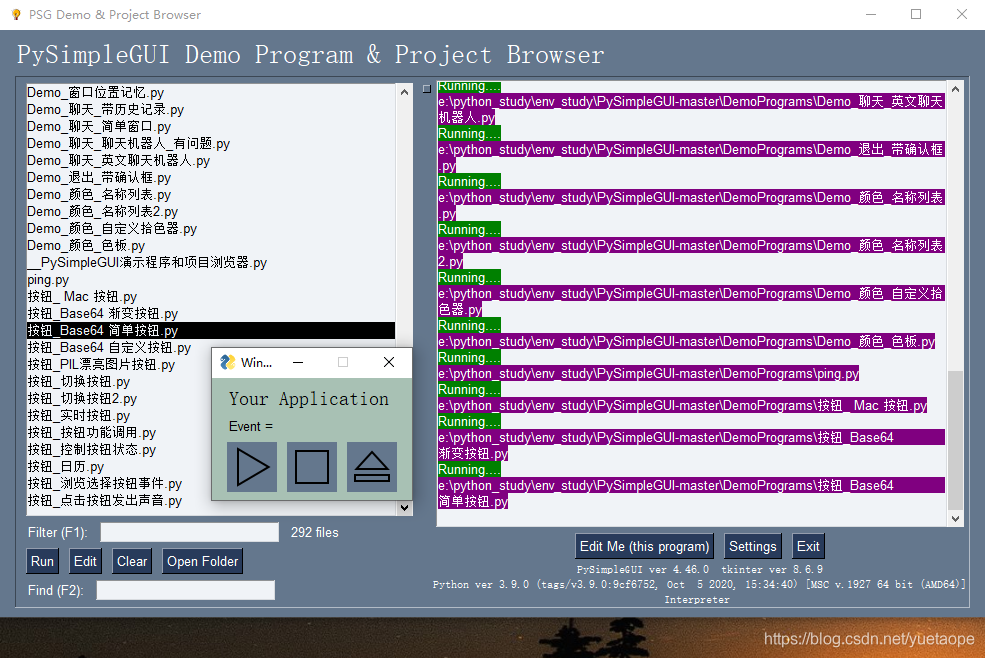Click the small square handle beside output pane

click(x=427, y=89)
